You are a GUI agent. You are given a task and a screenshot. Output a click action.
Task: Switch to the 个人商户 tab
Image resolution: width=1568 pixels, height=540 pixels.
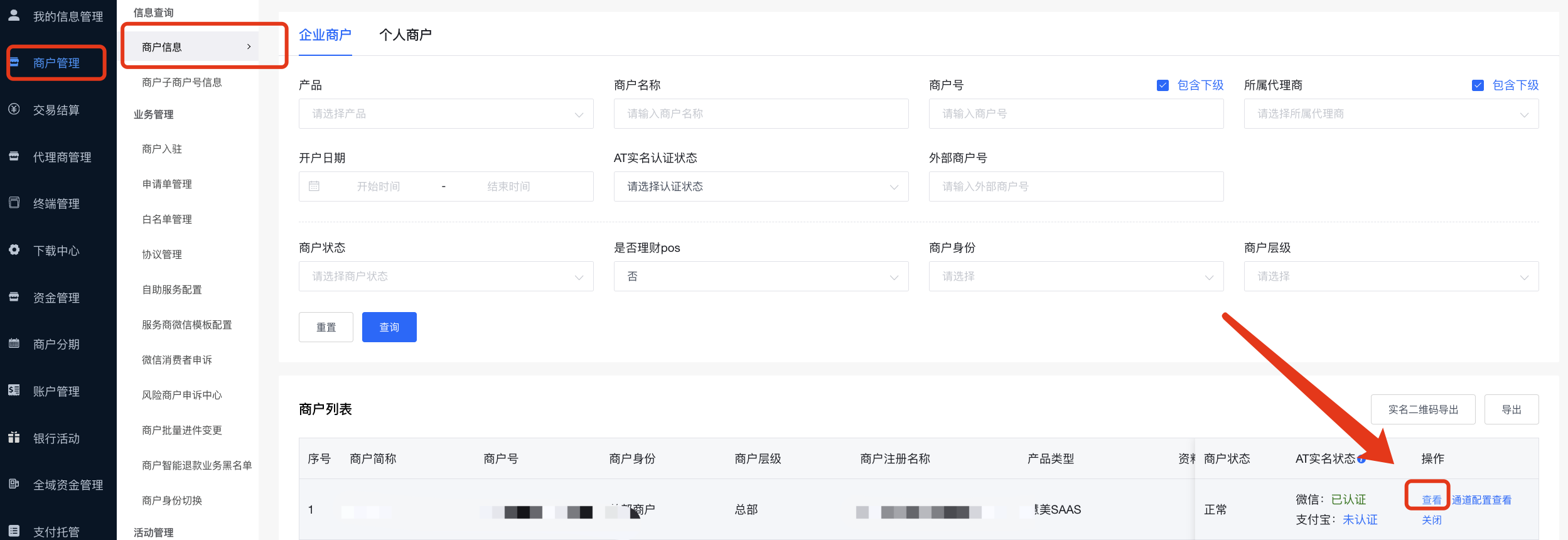[x=405, y=35]
